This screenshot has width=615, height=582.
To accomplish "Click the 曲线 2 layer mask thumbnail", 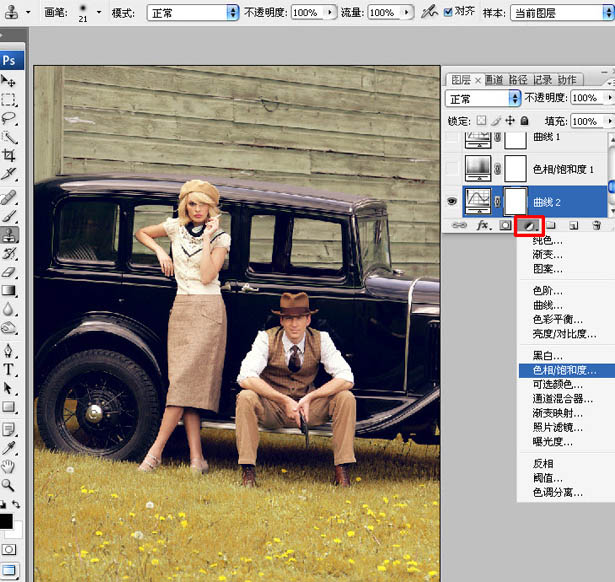I will click(515, 202).
